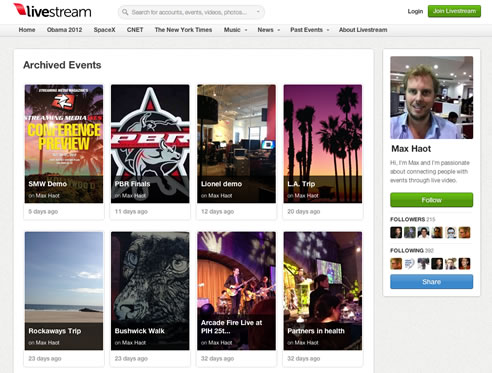This screenshot has height=373, width=492.
Task: Open the third follower avatar
Action: click(423, 232)
